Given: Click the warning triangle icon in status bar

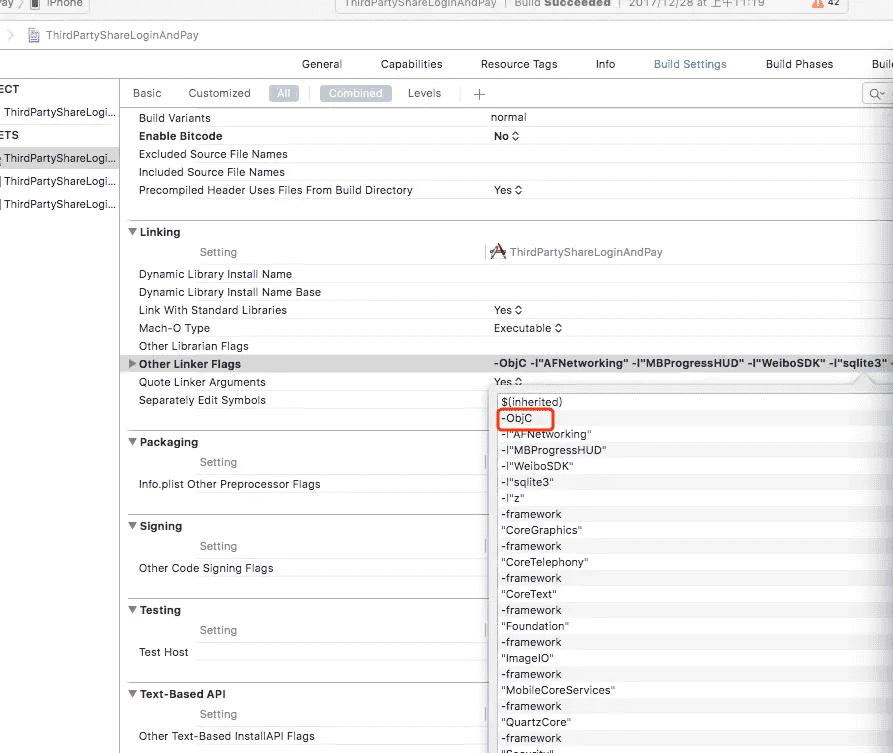Looking at the screenshot, I should coord(817,3).
